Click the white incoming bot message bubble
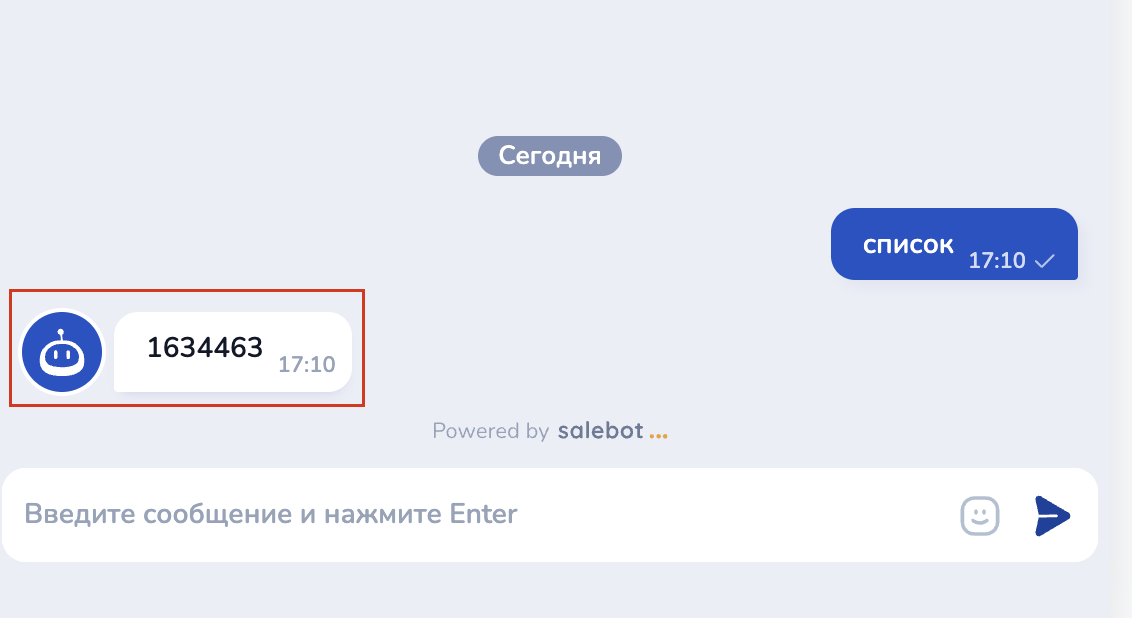 (232, 375)
